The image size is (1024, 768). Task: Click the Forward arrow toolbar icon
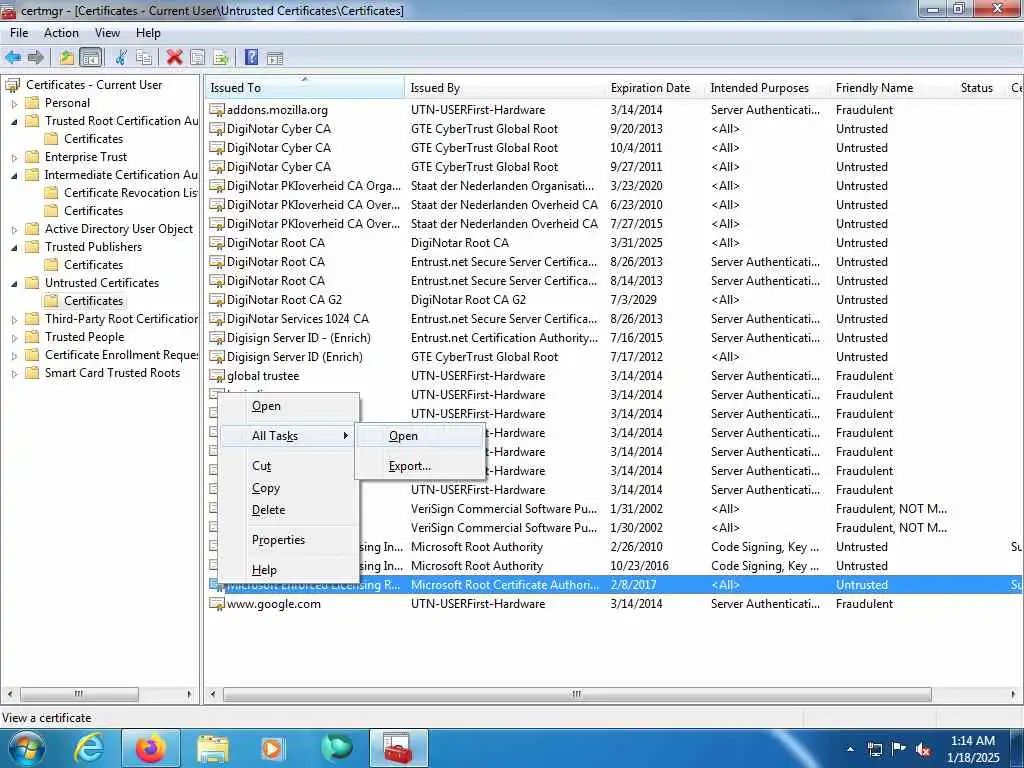36,57
